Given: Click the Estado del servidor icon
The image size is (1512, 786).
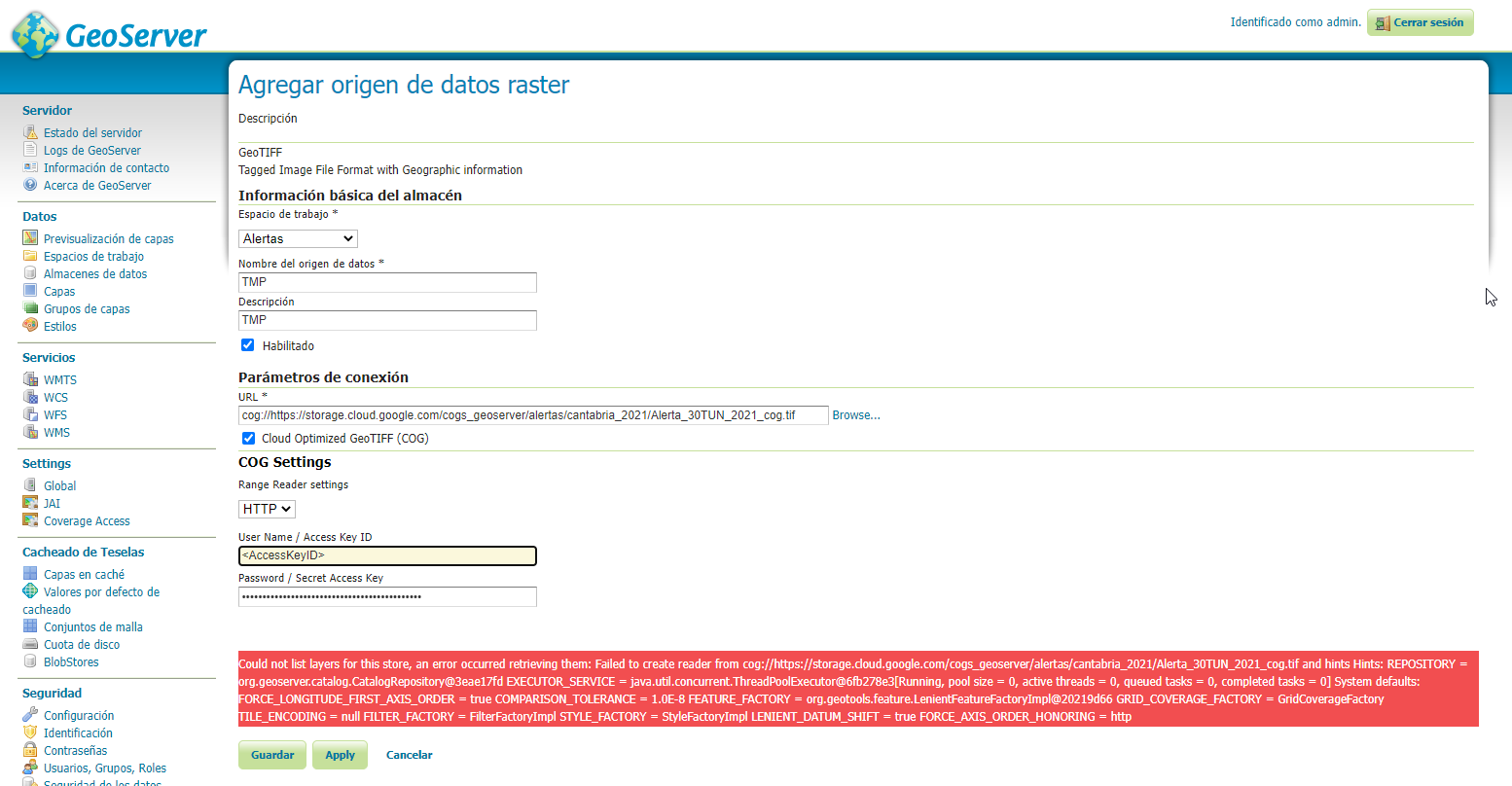Looking at the screenshot, I should (x=30, y=132).
